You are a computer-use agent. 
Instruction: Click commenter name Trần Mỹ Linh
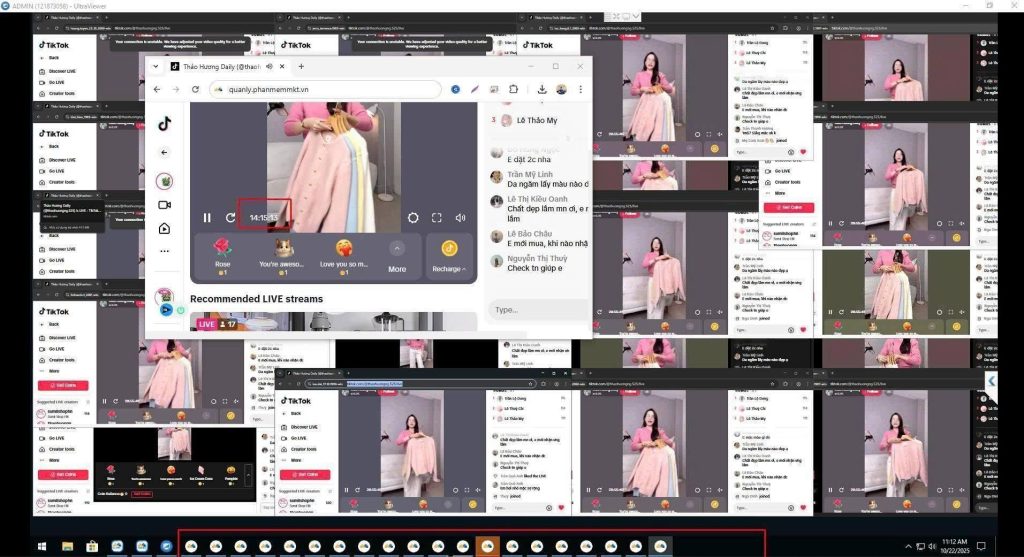click(x=530, y=174)
